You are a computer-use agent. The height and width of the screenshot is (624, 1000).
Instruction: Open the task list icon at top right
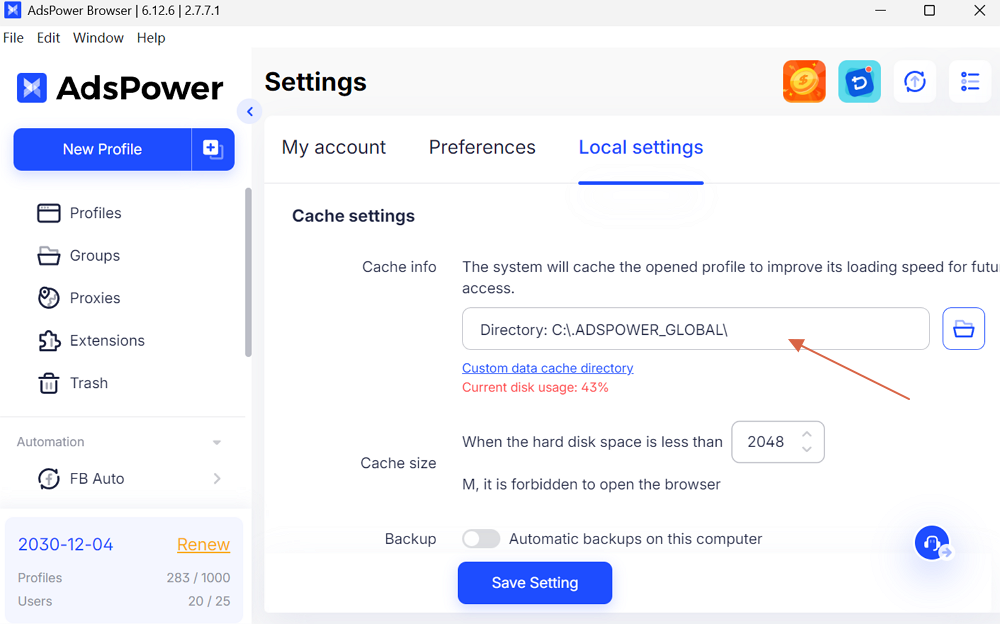(970, 82)
